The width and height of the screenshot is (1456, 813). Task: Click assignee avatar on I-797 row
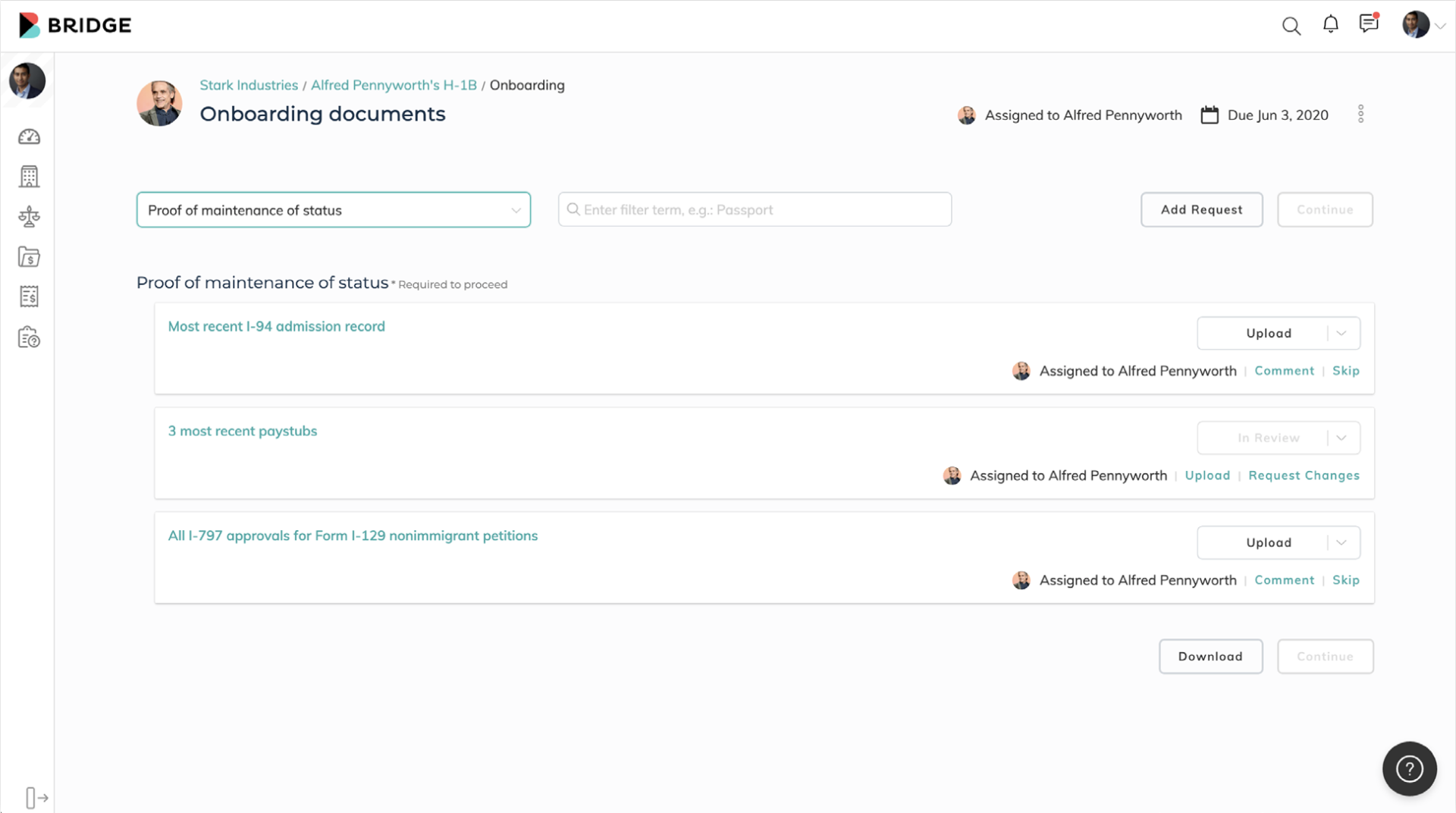click(1021, 580)
